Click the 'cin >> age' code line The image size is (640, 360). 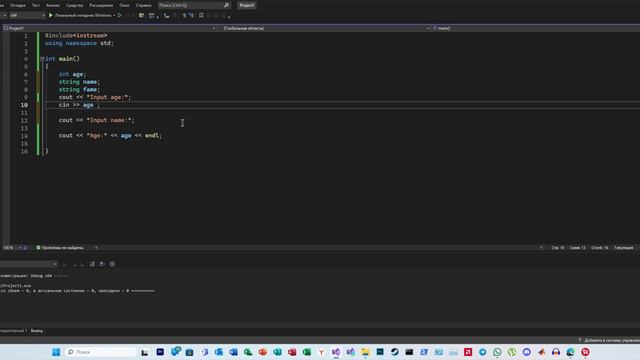pos(79,105)
